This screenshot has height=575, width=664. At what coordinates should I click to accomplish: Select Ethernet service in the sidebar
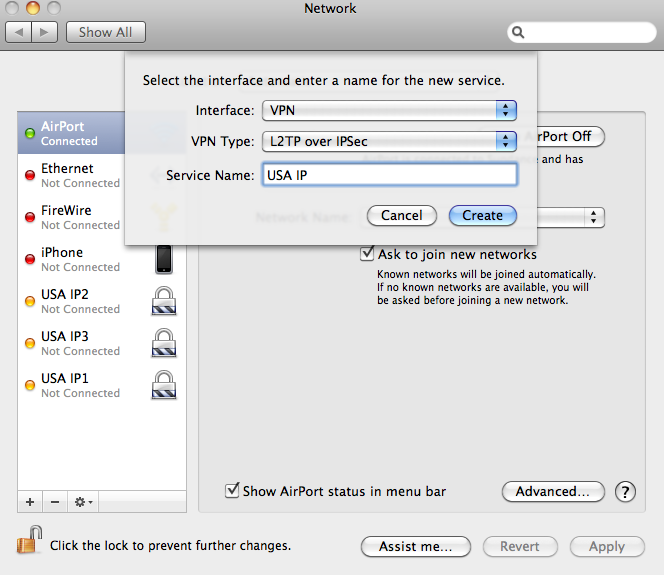tap(71, 175)
